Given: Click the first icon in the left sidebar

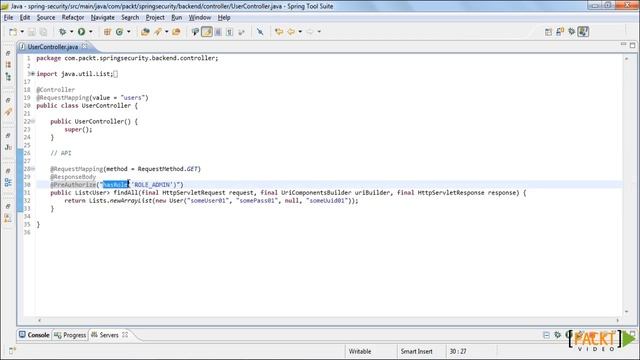Looking at the screenshot, I should tap(8, 53).
